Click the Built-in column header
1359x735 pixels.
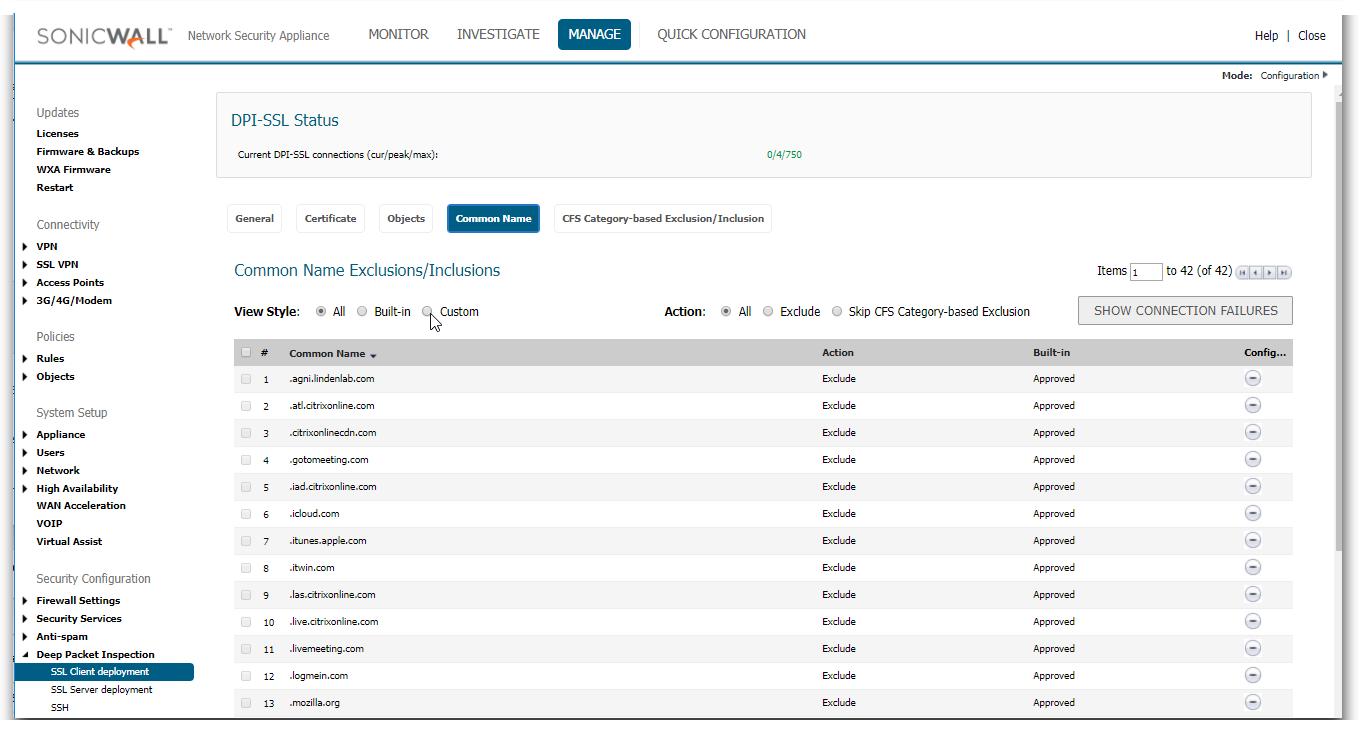click(x=1051, y=352)
